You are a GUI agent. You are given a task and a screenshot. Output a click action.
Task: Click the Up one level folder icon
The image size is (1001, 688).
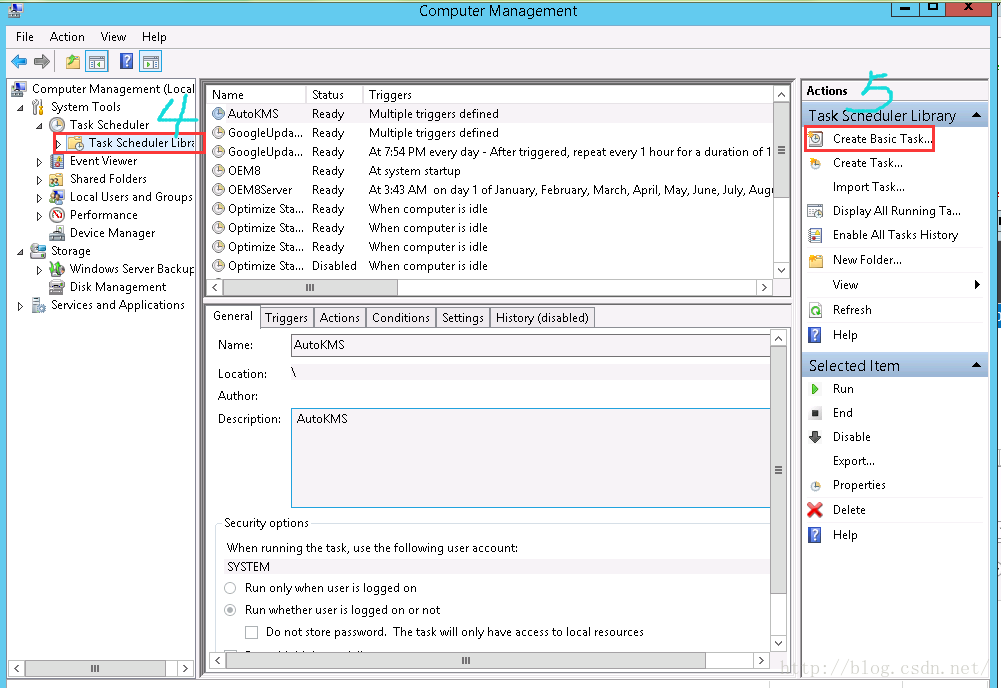pos(73,62)
